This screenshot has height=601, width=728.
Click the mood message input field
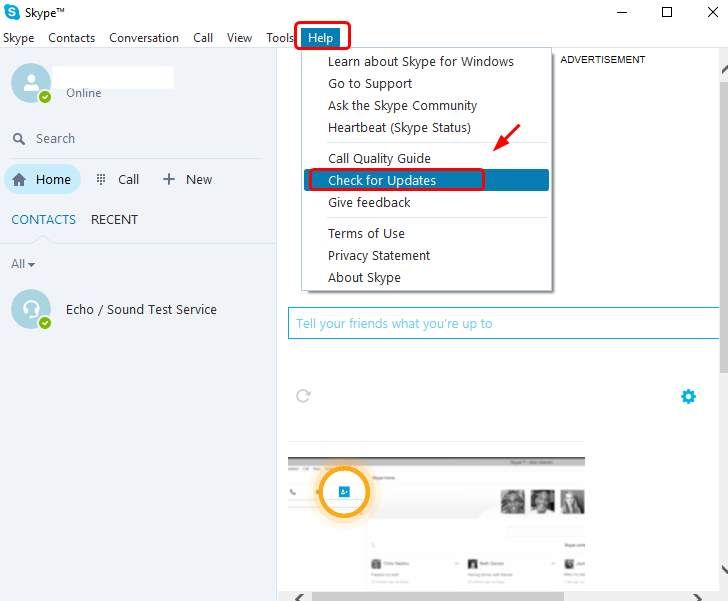503,324
